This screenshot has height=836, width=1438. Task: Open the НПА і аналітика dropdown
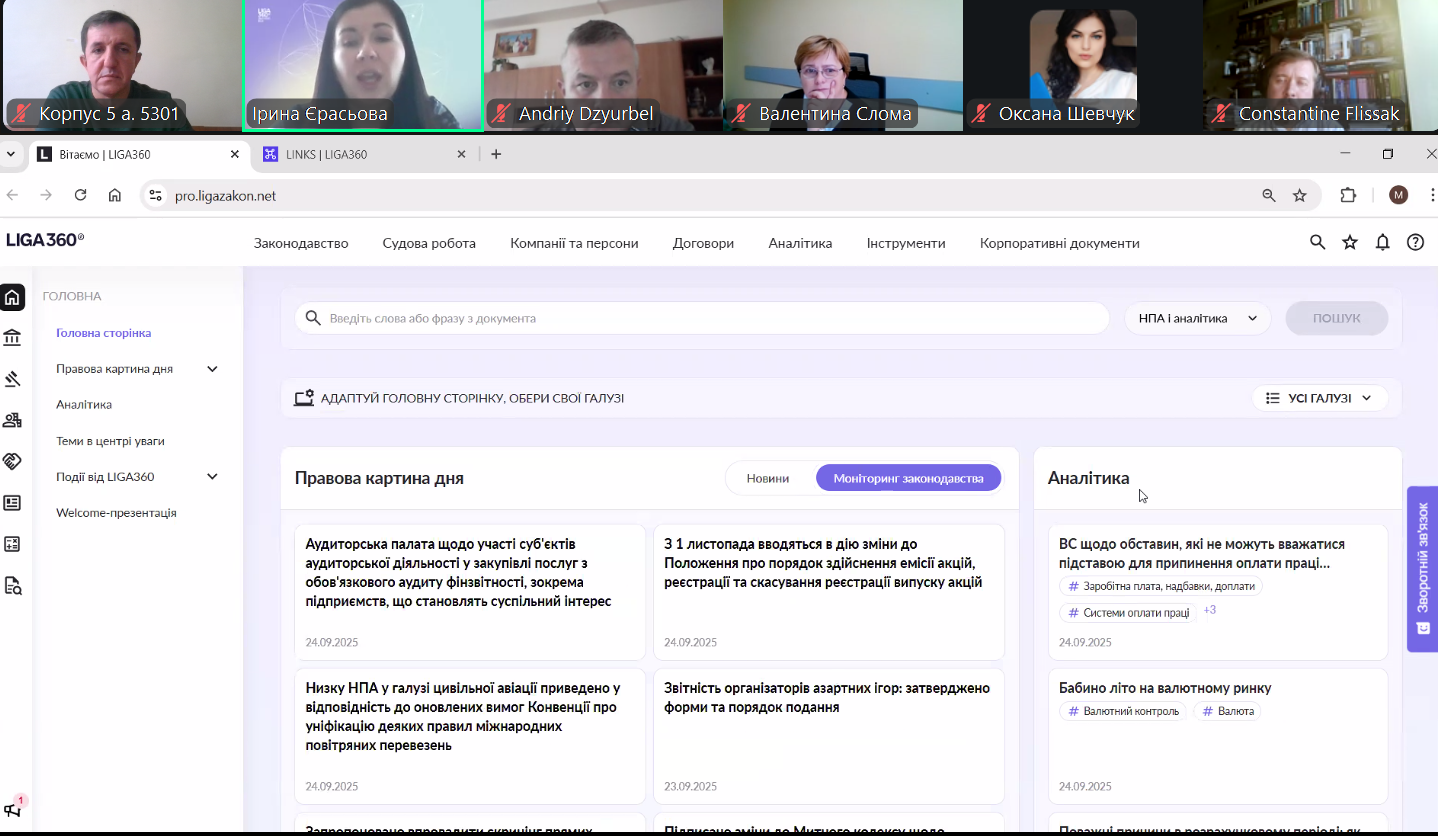pos(1197,318)
